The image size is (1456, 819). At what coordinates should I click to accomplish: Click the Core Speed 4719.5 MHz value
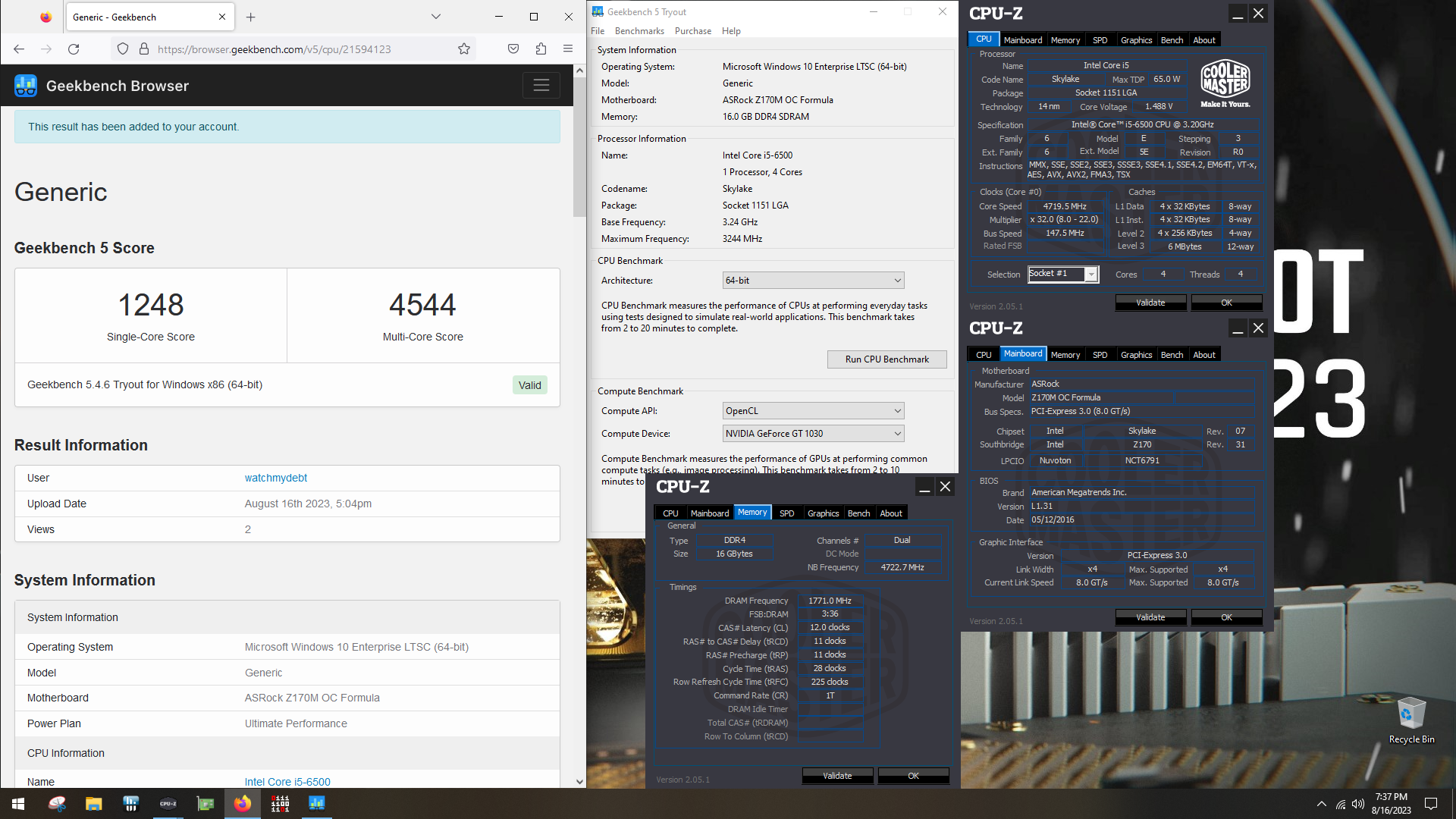[1064, 206]
